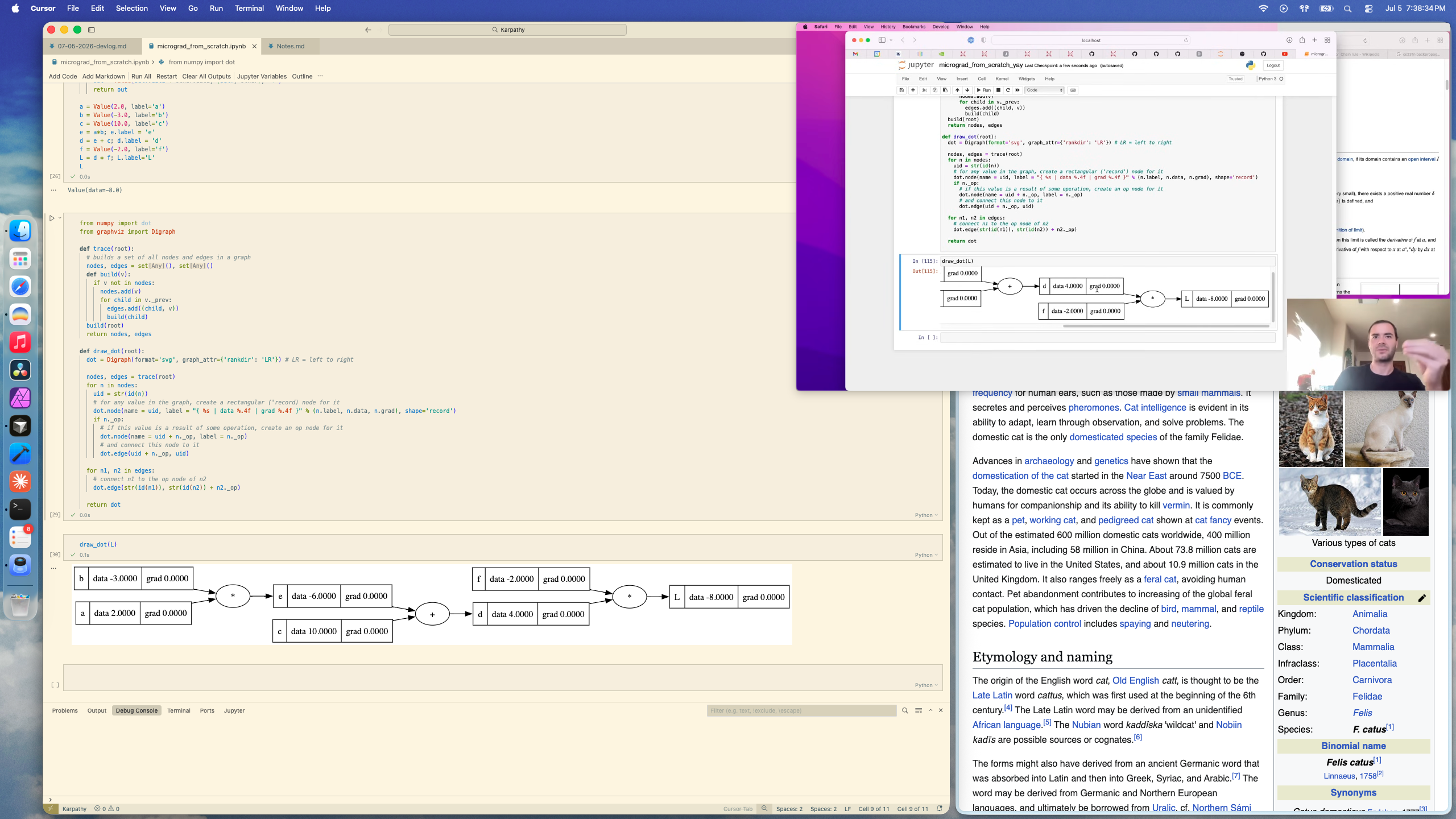The image size is (1456, 819).
Task: Open the Terminal app from the Dock
Action: pyautogui.click(x=20, y=510)
